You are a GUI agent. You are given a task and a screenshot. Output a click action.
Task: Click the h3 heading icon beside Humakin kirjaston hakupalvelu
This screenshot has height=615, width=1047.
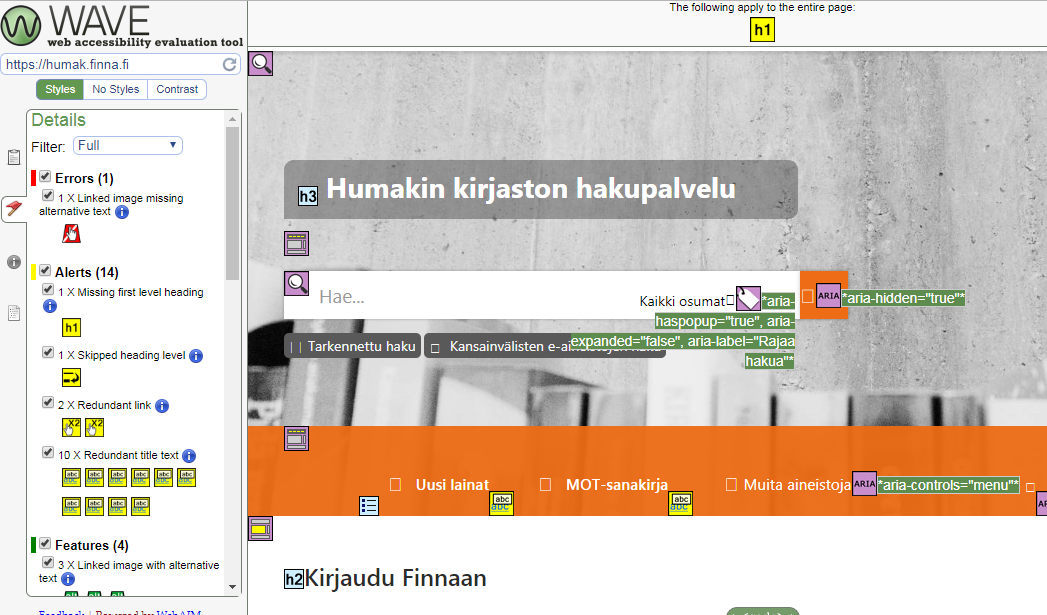coord(308,196)
